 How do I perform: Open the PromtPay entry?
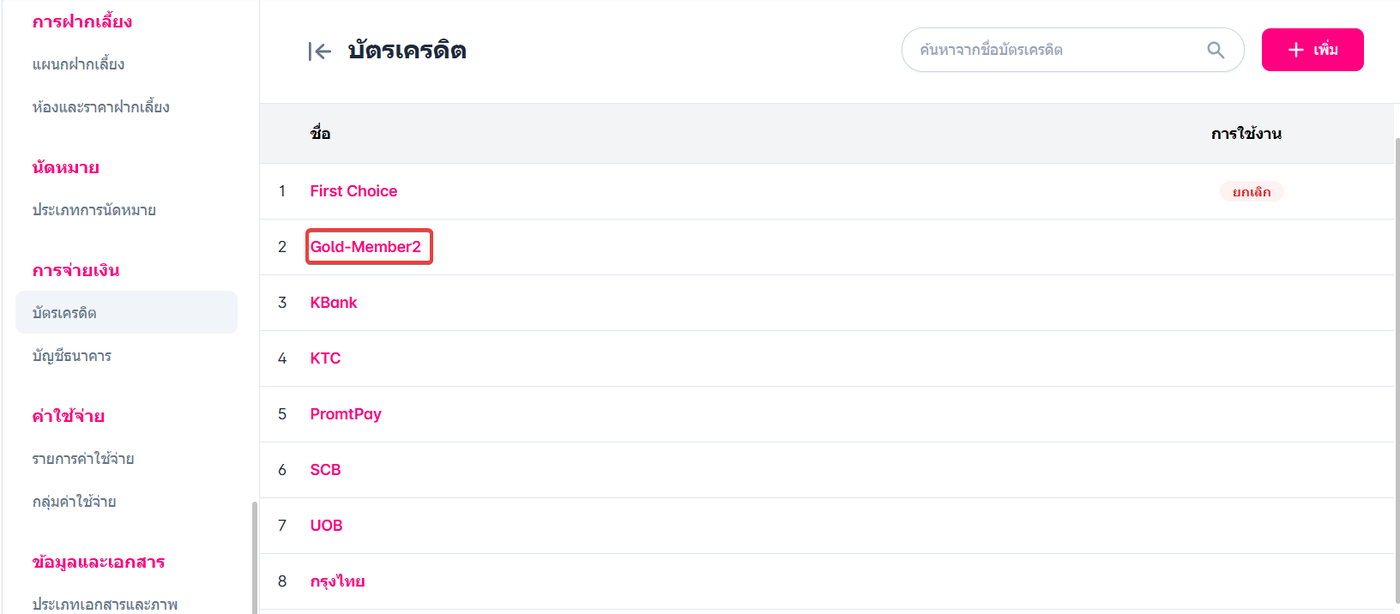pyautogui.click(x=345, y=414)
